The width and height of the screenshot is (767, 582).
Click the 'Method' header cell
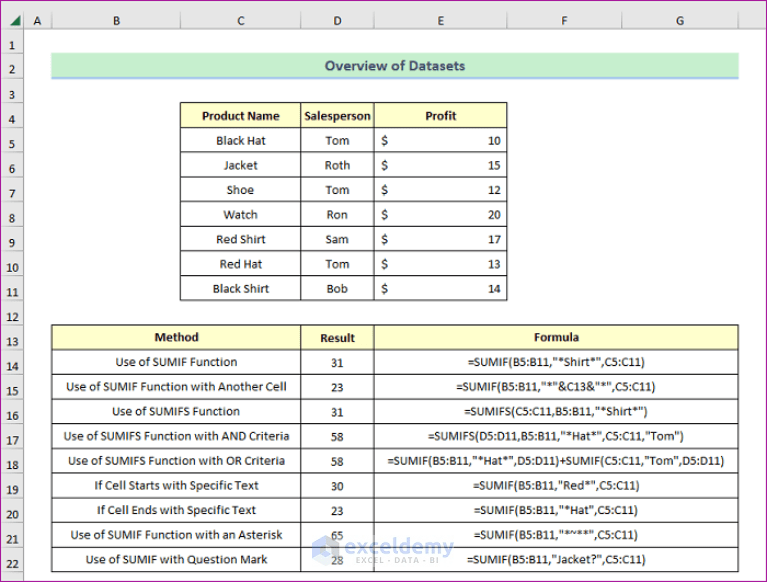[x=176, y=337]
